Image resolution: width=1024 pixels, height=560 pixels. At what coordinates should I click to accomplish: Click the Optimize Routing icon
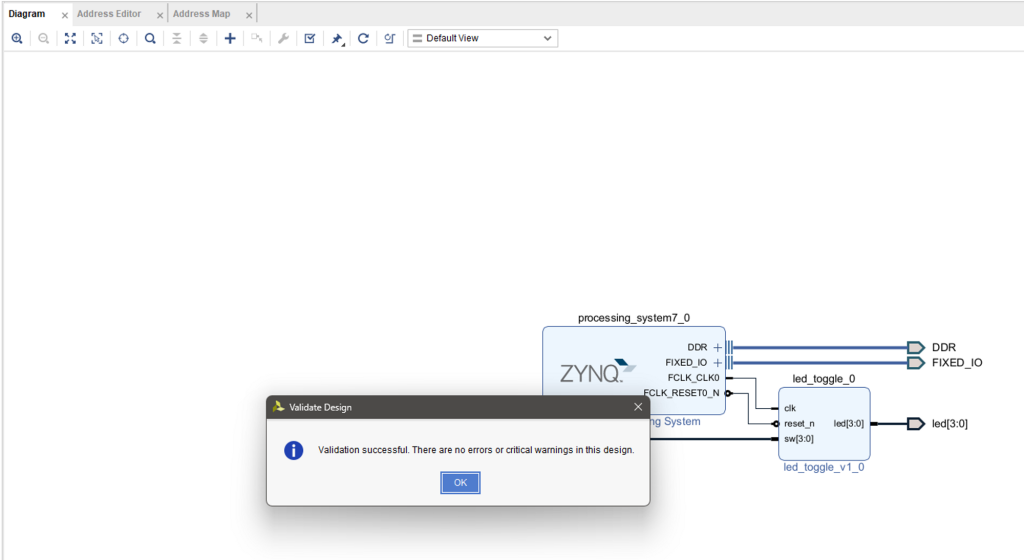(390, 39)
